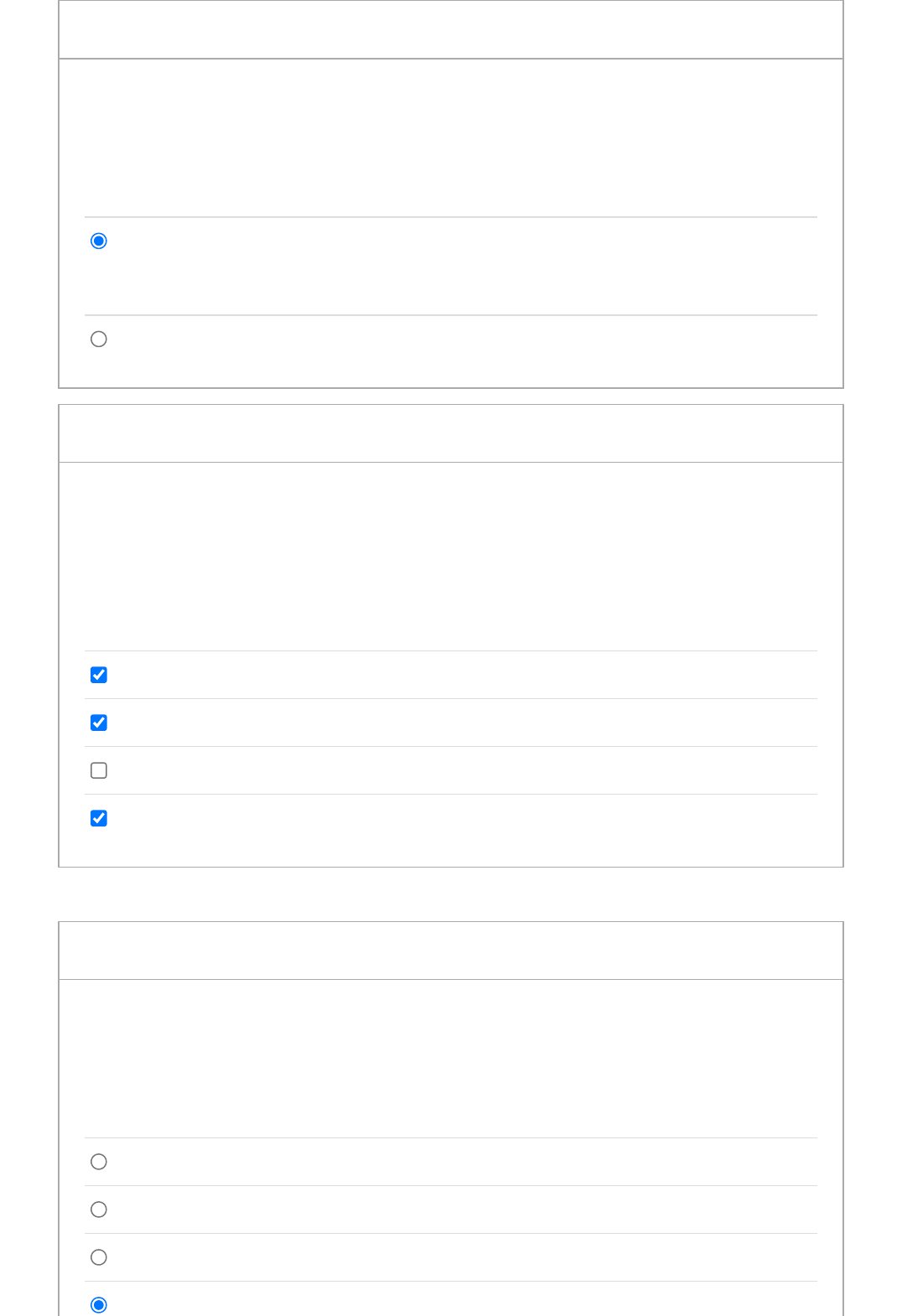Click the header bar of the third question card

coord(451,951)
